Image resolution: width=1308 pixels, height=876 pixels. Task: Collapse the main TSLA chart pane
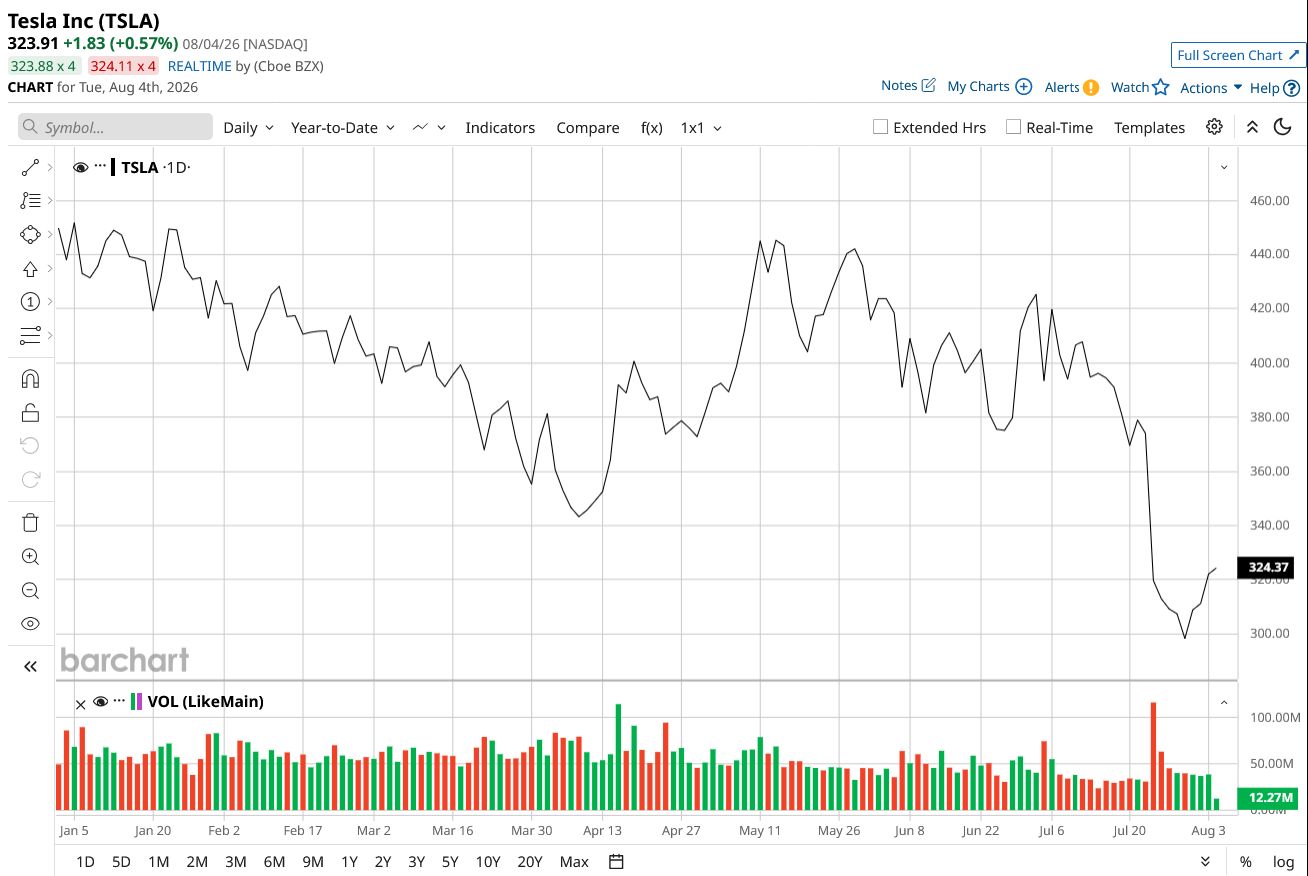(x=1224, y=167)
